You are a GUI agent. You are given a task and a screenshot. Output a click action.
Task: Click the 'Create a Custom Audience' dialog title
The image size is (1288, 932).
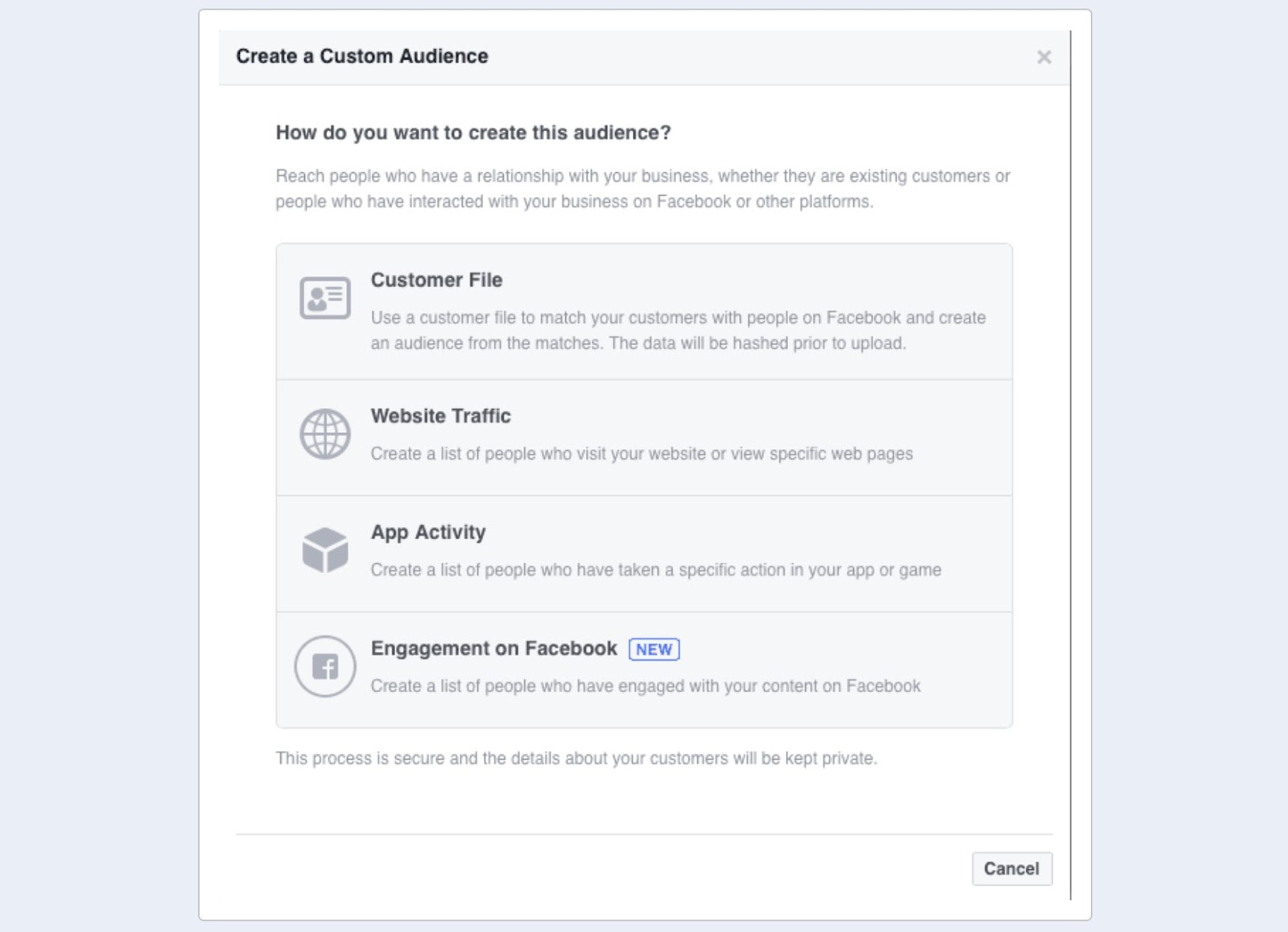pos(361,56)
